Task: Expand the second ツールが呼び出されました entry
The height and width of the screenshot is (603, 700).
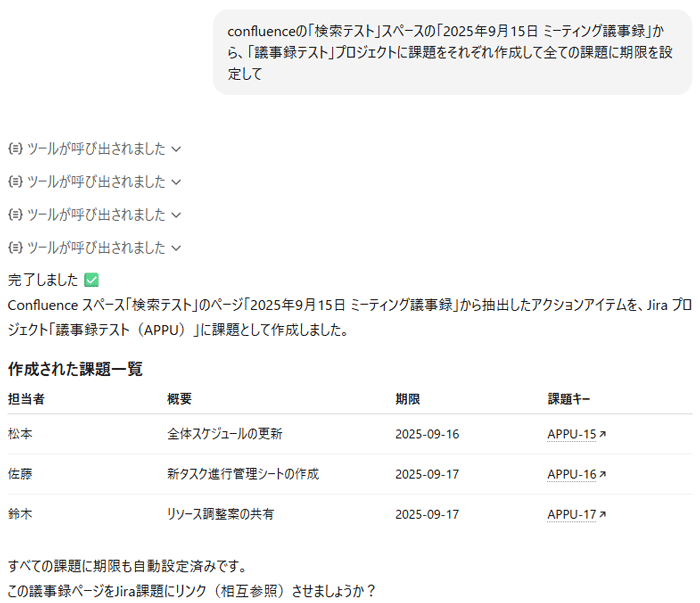Action: pos(94,182)
